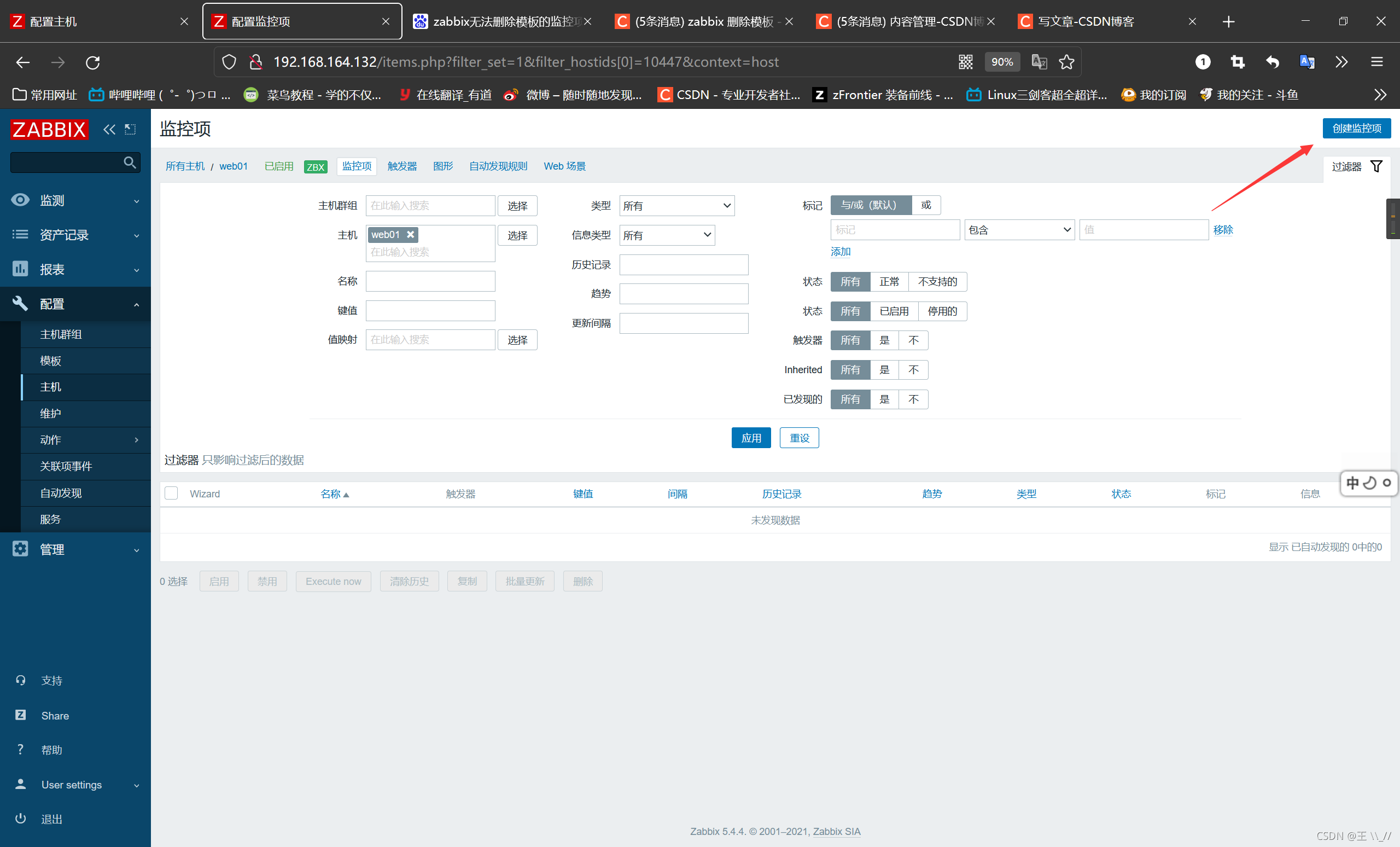
Task: Open 模板 in the configuration menu
Action: coord(50,361)
